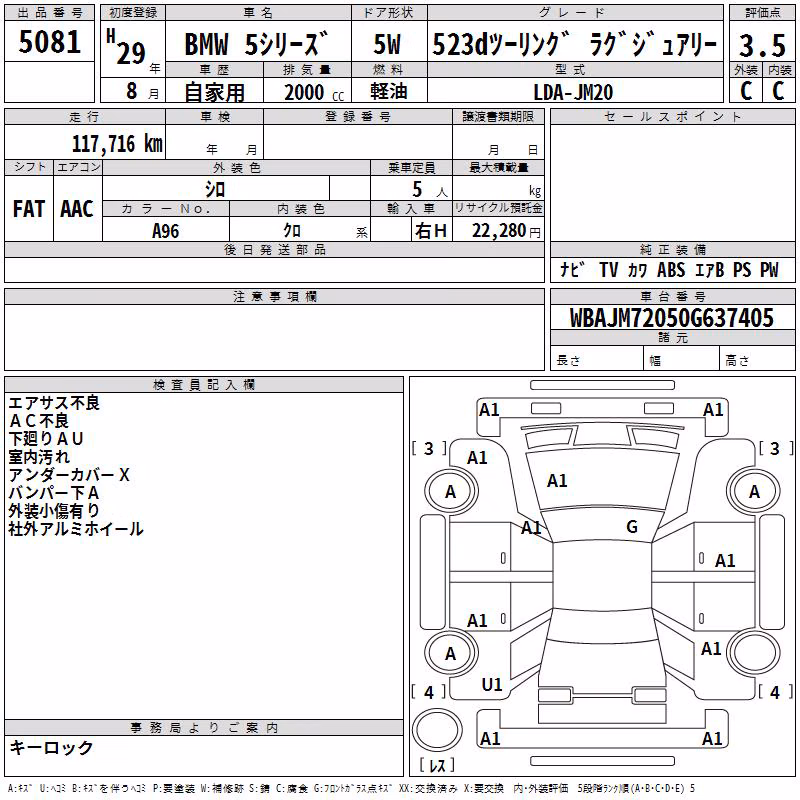Screen dimensions: 800x800
Task: Click the displacement value 2000 cc
Action: (314, 92)
